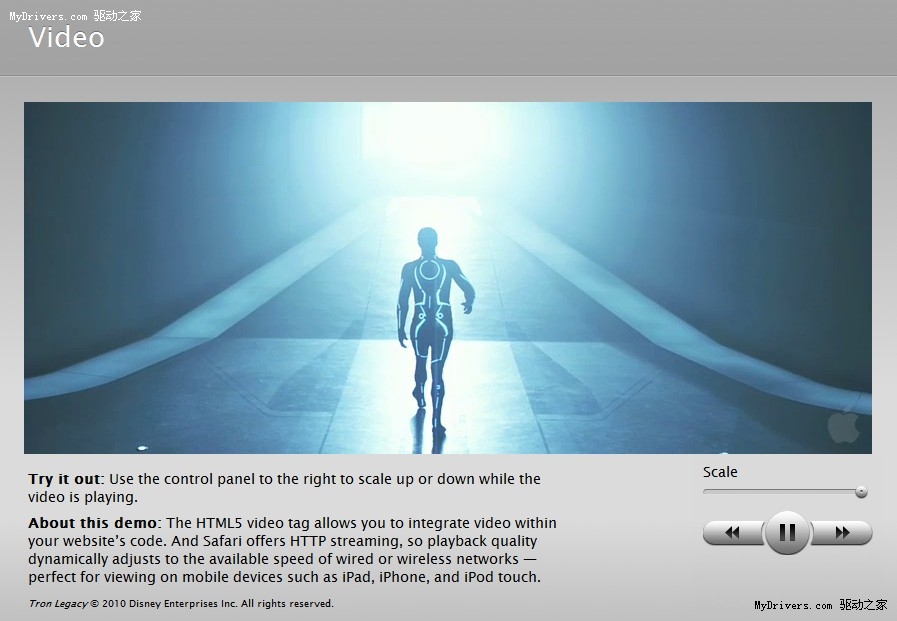Click the 'Safari offers HTTP streaming' text
Viewport: 897px width, 621px height.
click(x=304, y=541)
